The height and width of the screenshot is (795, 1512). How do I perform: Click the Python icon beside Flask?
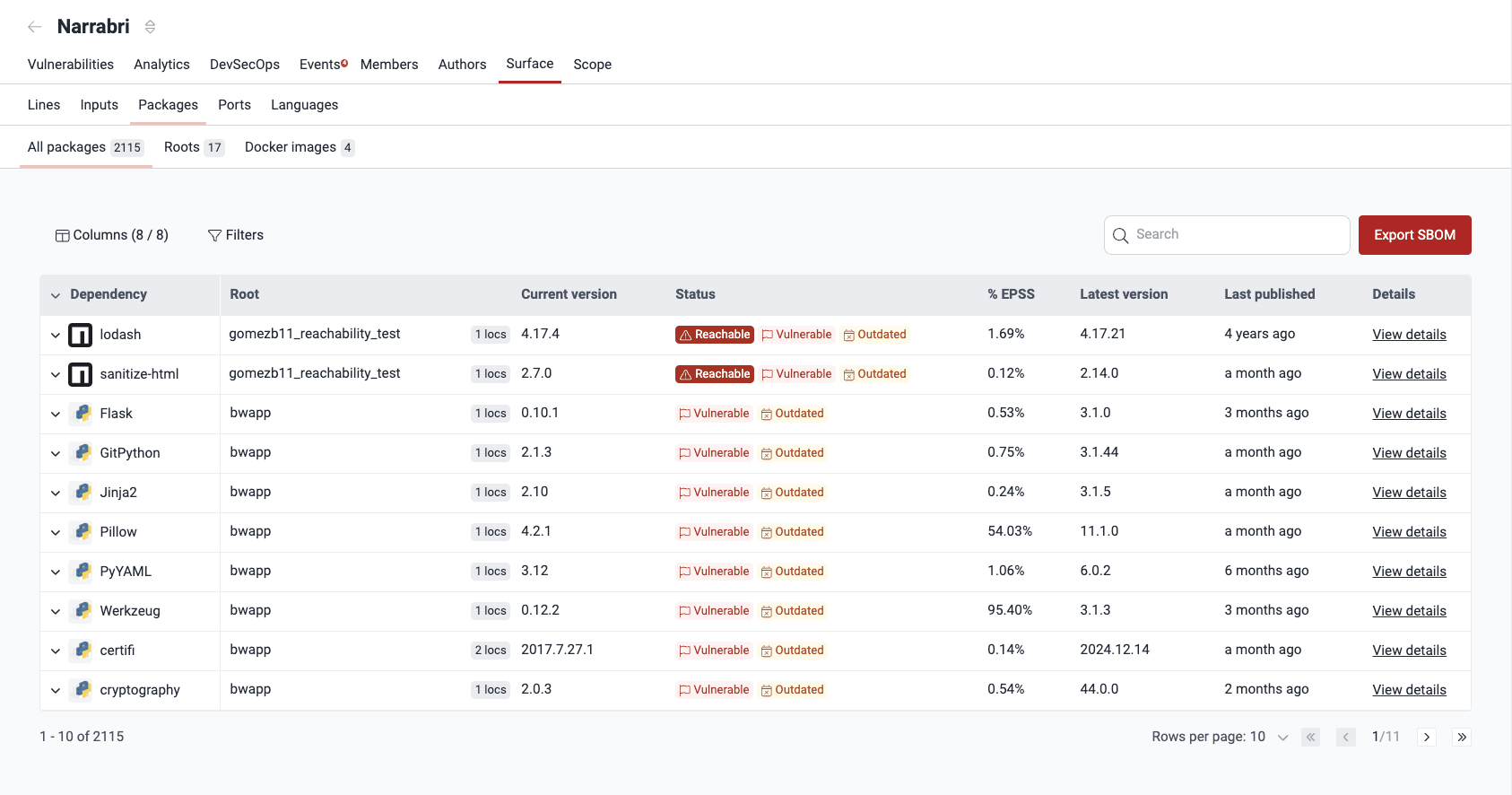(83, 413)
